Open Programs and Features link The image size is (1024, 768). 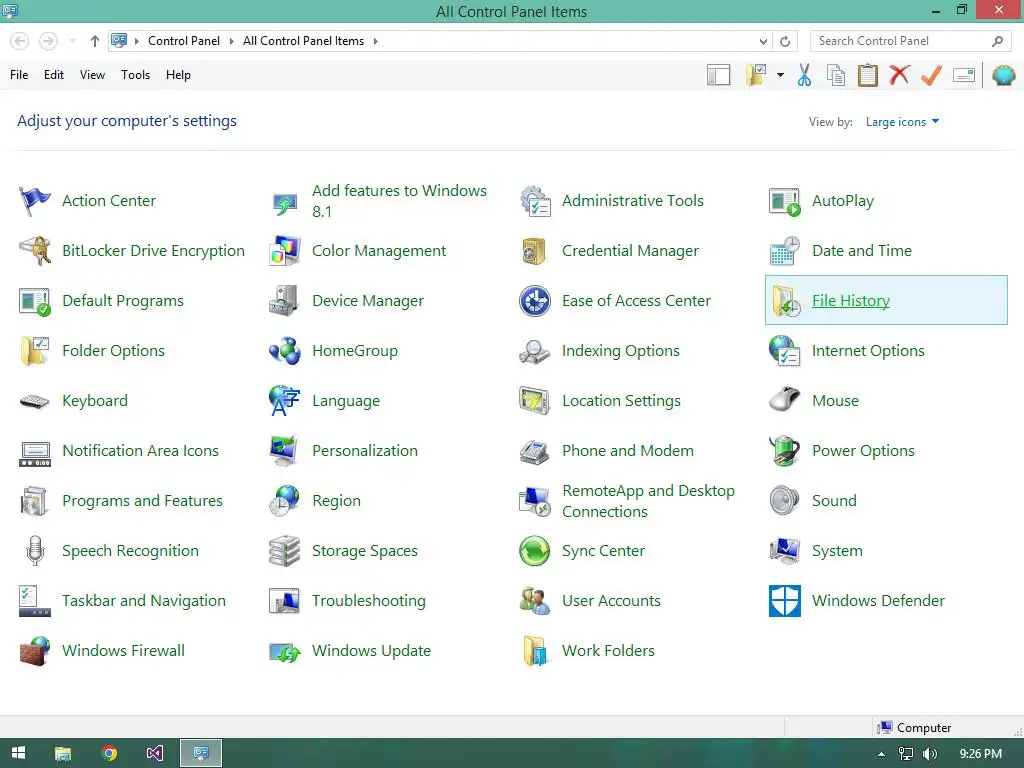pyautogui.click(x=142, y=501)
